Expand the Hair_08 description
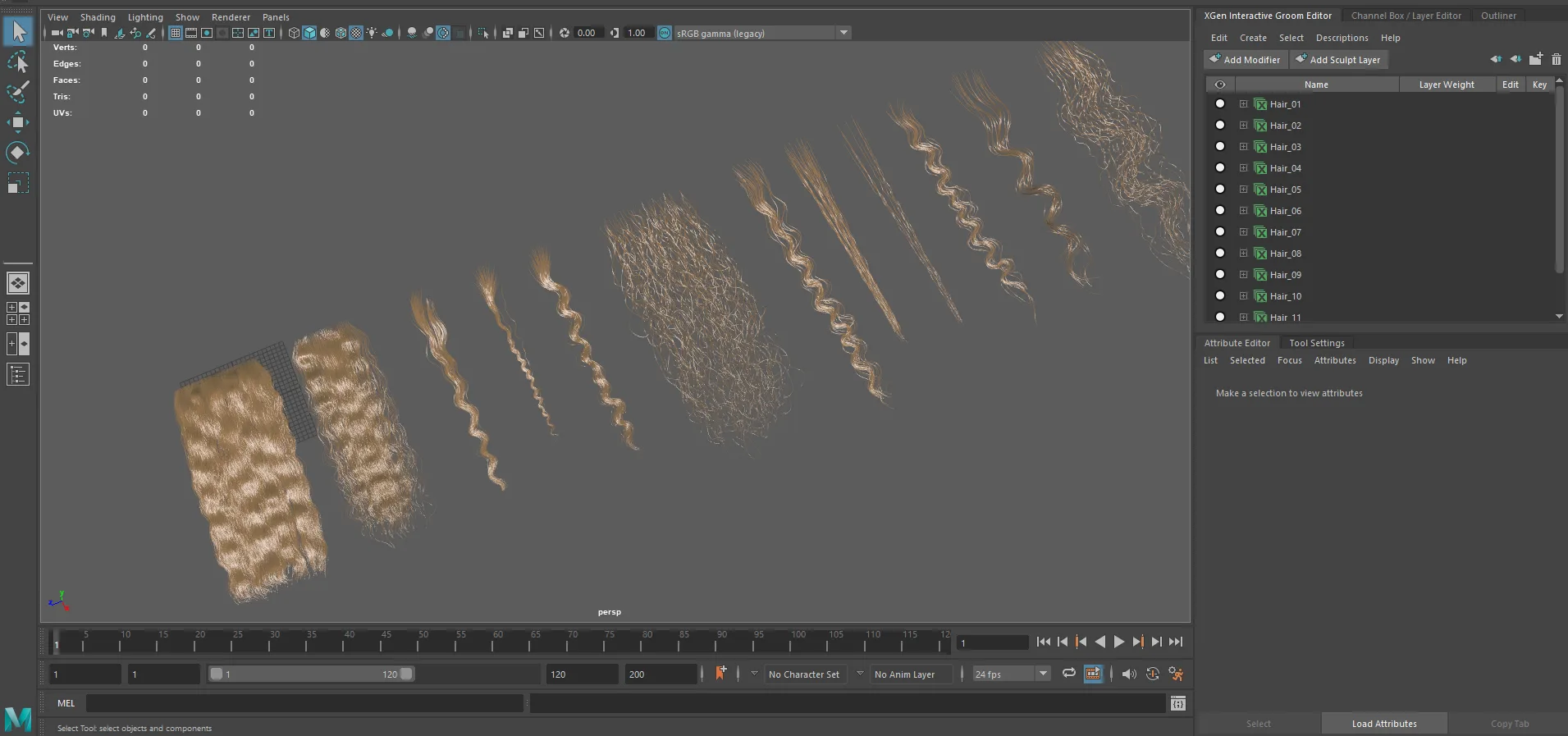Viewport: 1568px width, 736px height. click(1243, 254)
